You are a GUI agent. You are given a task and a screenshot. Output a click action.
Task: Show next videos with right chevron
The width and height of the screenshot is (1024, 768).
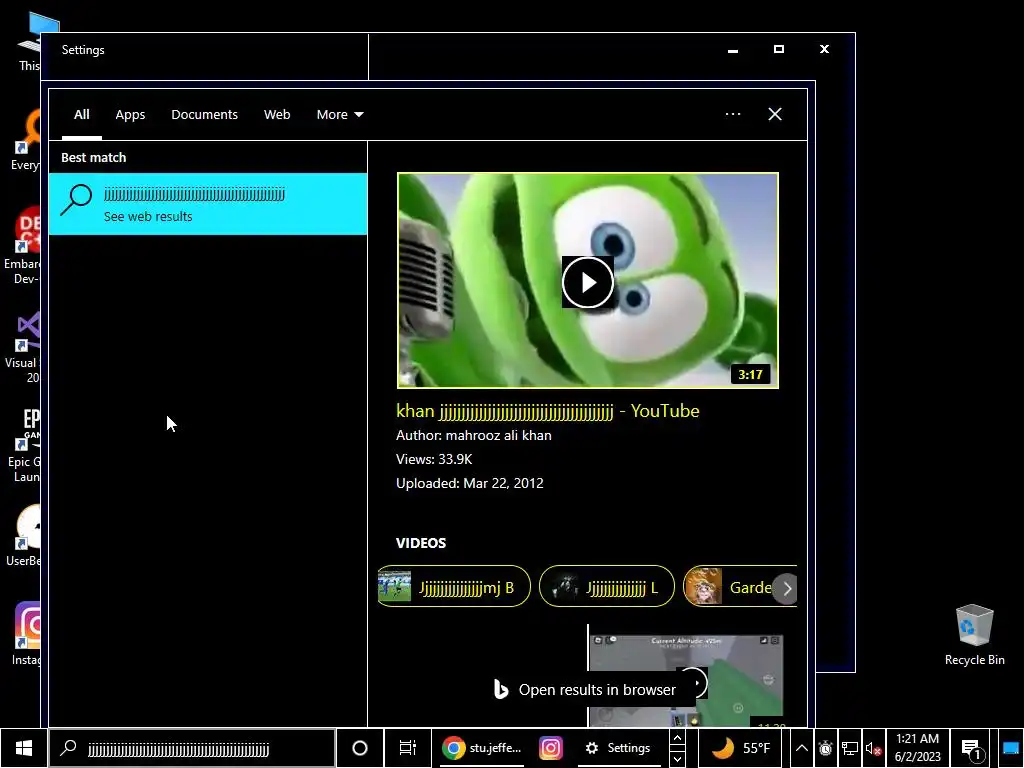pyautogui.click(x=787, y=588)
